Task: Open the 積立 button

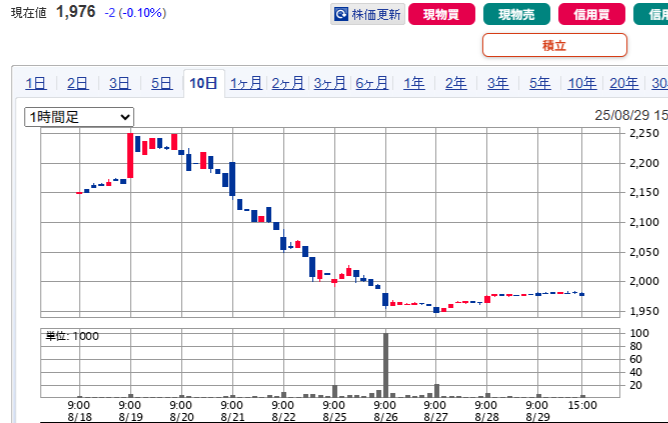Action: click(554, 45)
